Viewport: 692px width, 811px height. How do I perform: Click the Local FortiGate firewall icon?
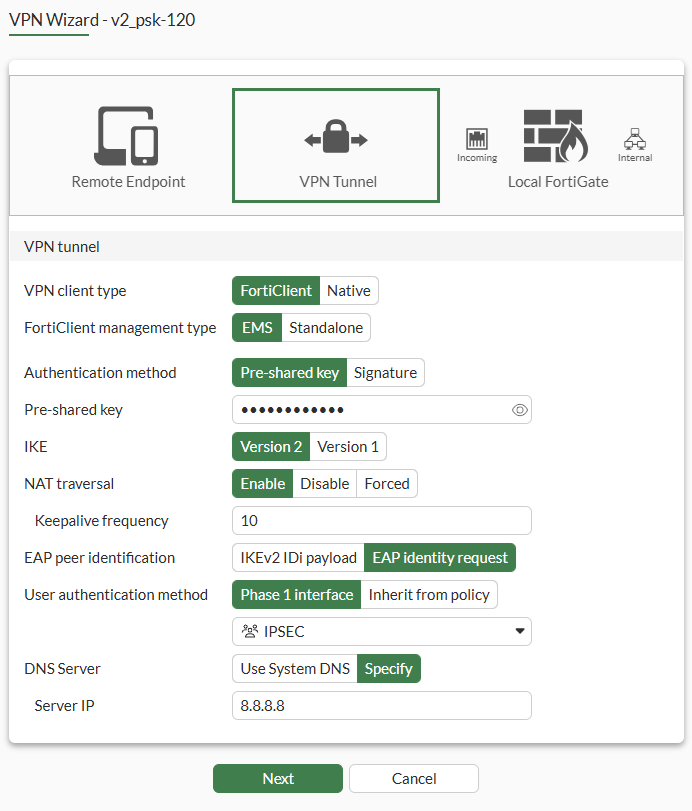click(x=556, y=136)
